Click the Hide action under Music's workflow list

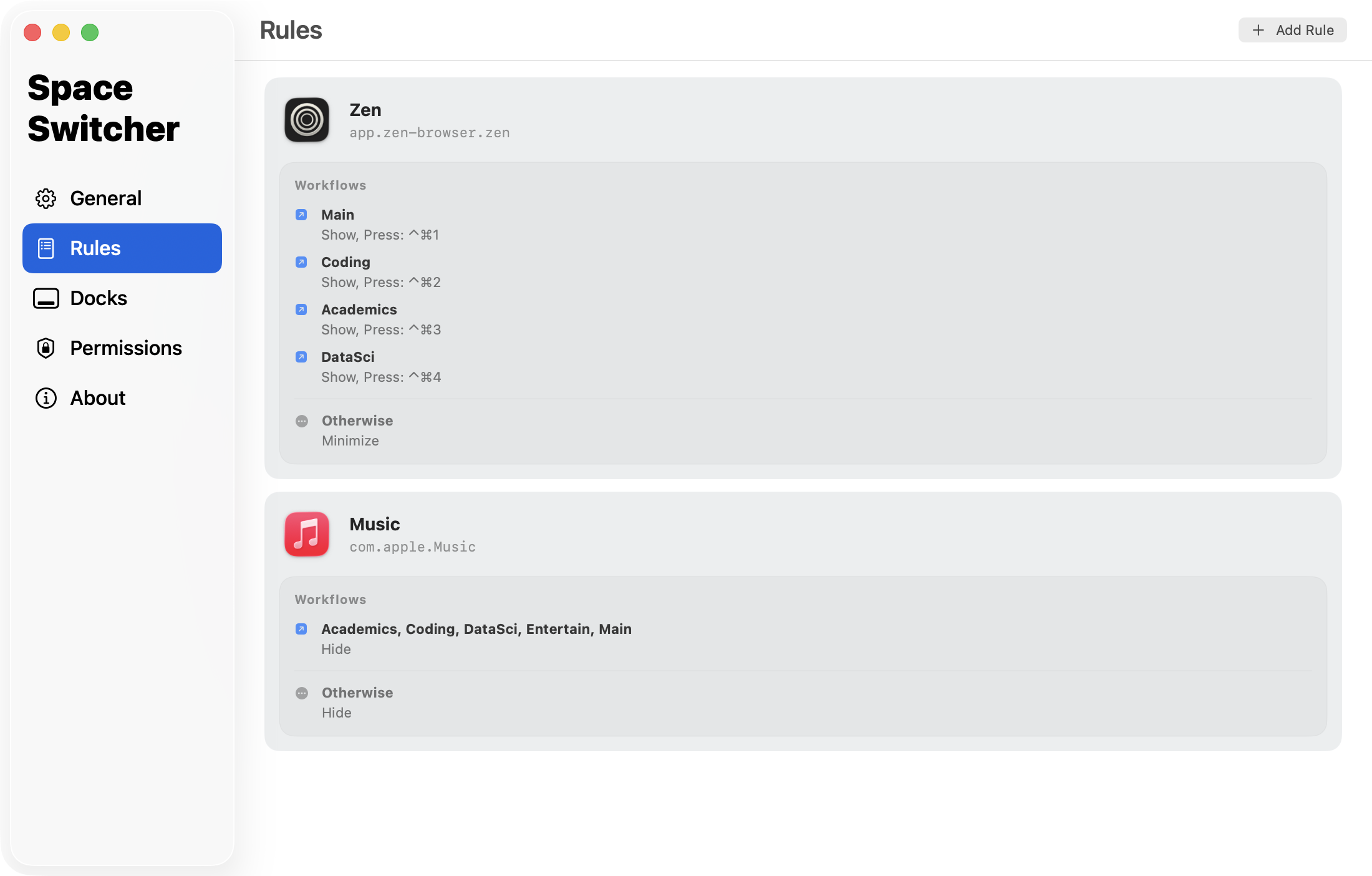[x=336, y=649]
